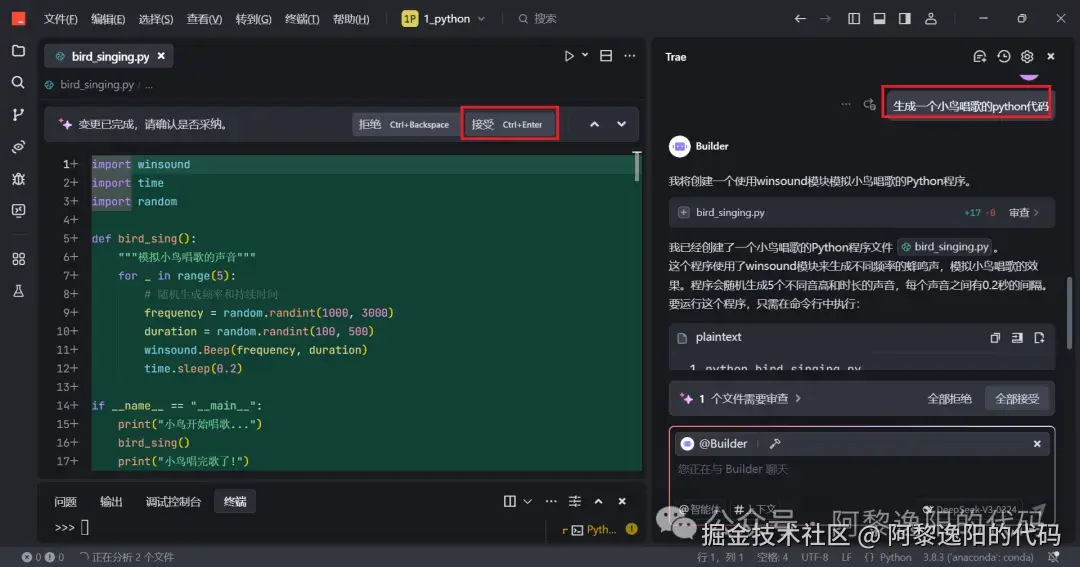Open Source Control branch icon

click(19, 114)
